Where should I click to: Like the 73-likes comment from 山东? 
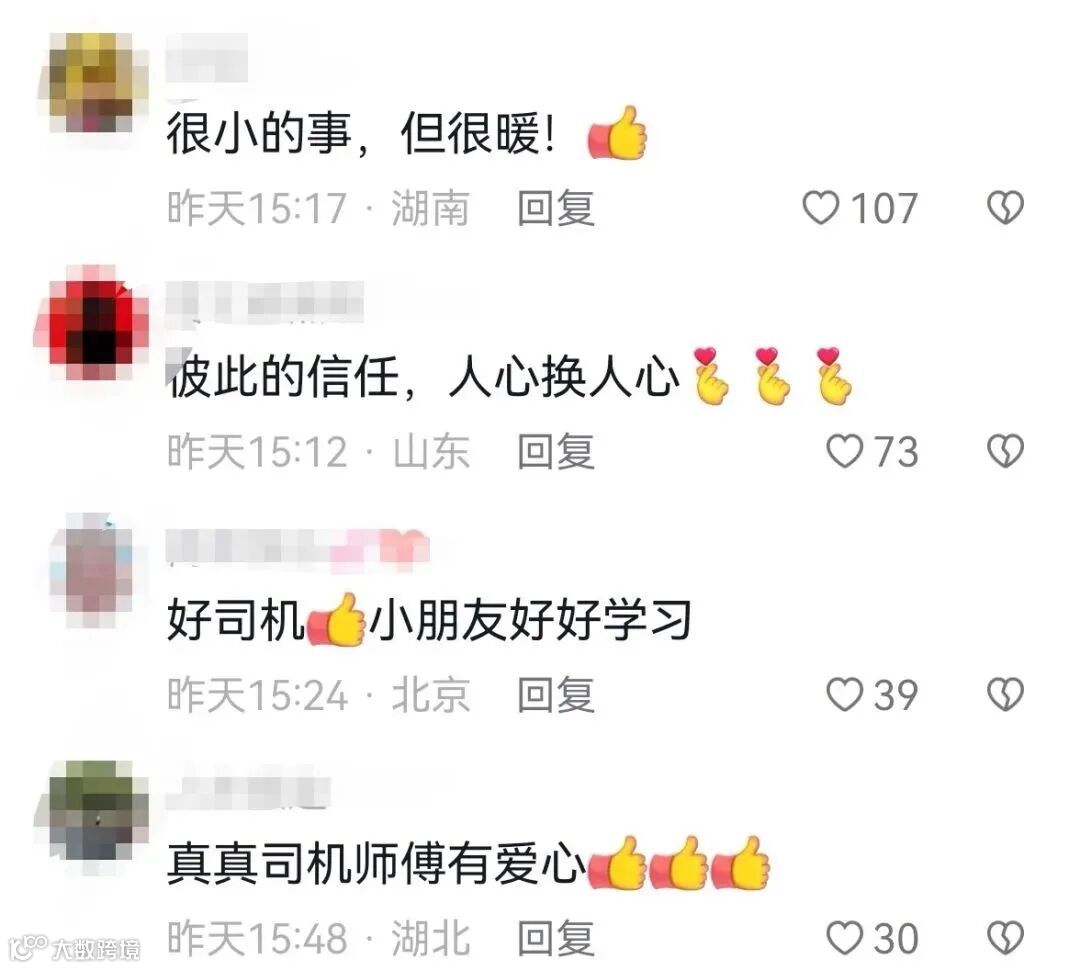click(x=844, y=451)
